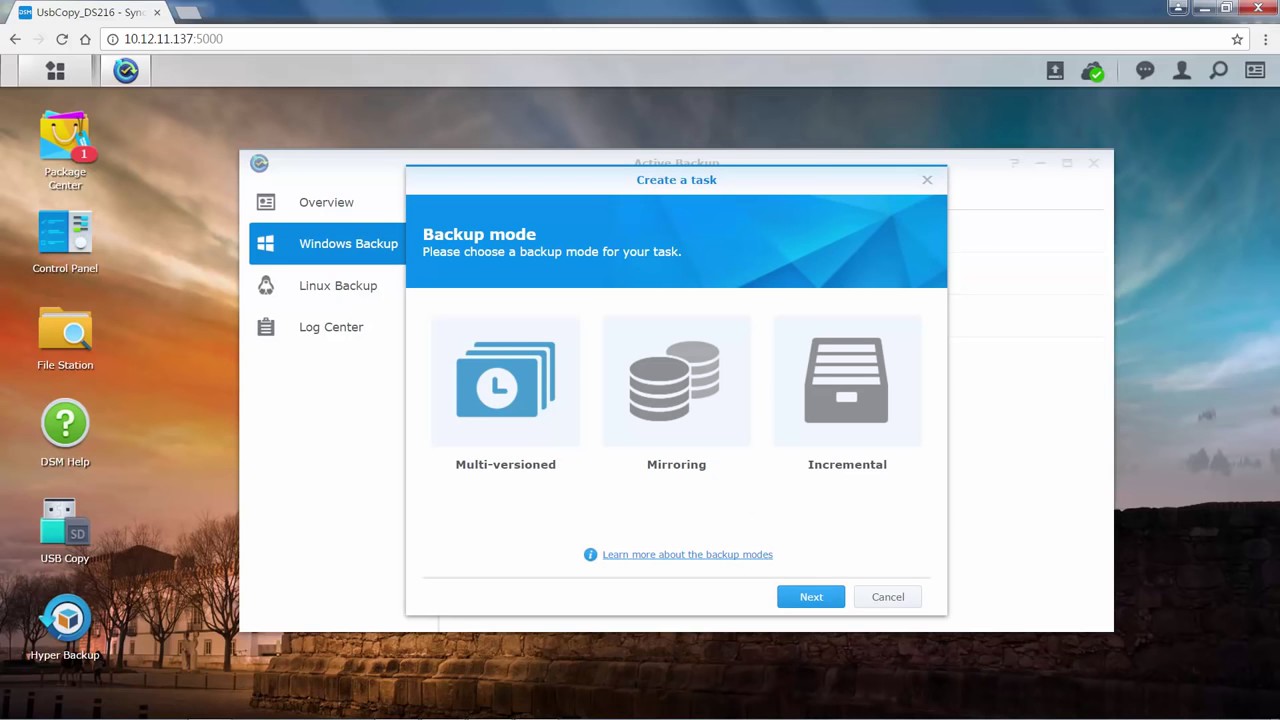
Task: Bookmark this page with the star
Action: pyautogui.click(x=1237, y=39)
